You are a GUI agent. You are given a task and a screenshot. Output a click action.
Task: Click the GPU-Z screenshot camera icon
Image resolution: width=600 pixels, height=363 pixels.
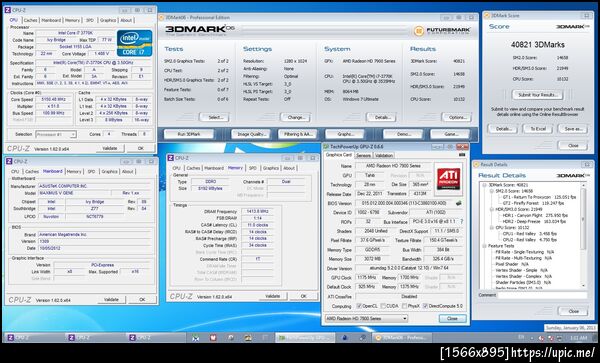click(462, 155)
